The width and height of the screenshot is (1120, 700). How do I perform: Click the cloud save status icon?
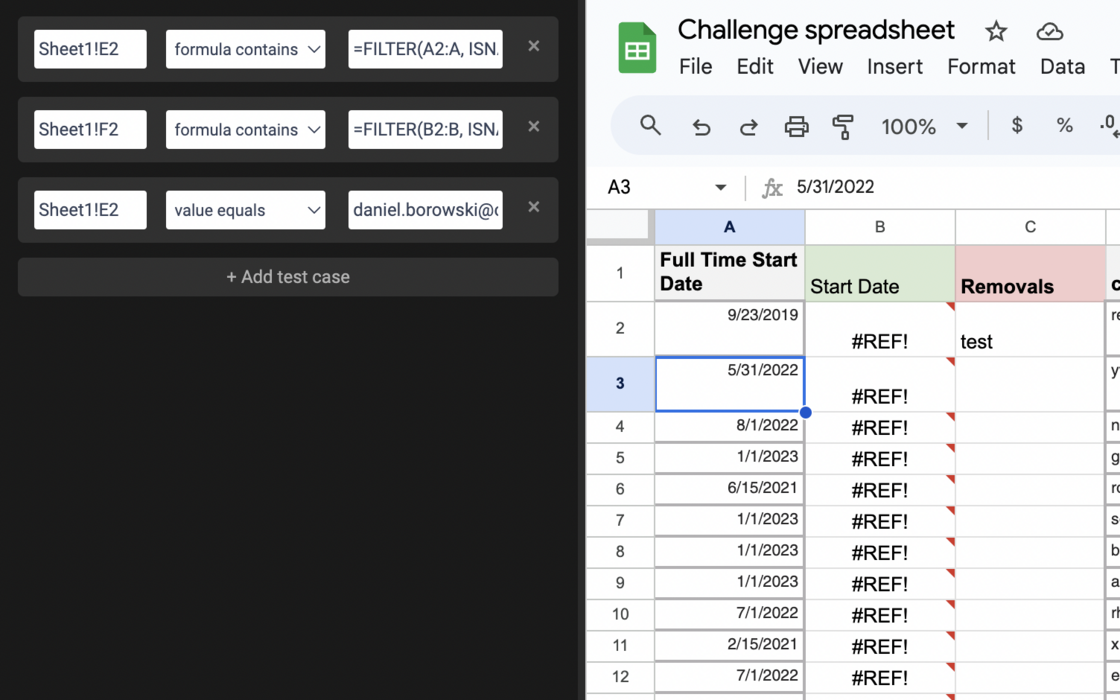click(x=1049, y=31)
